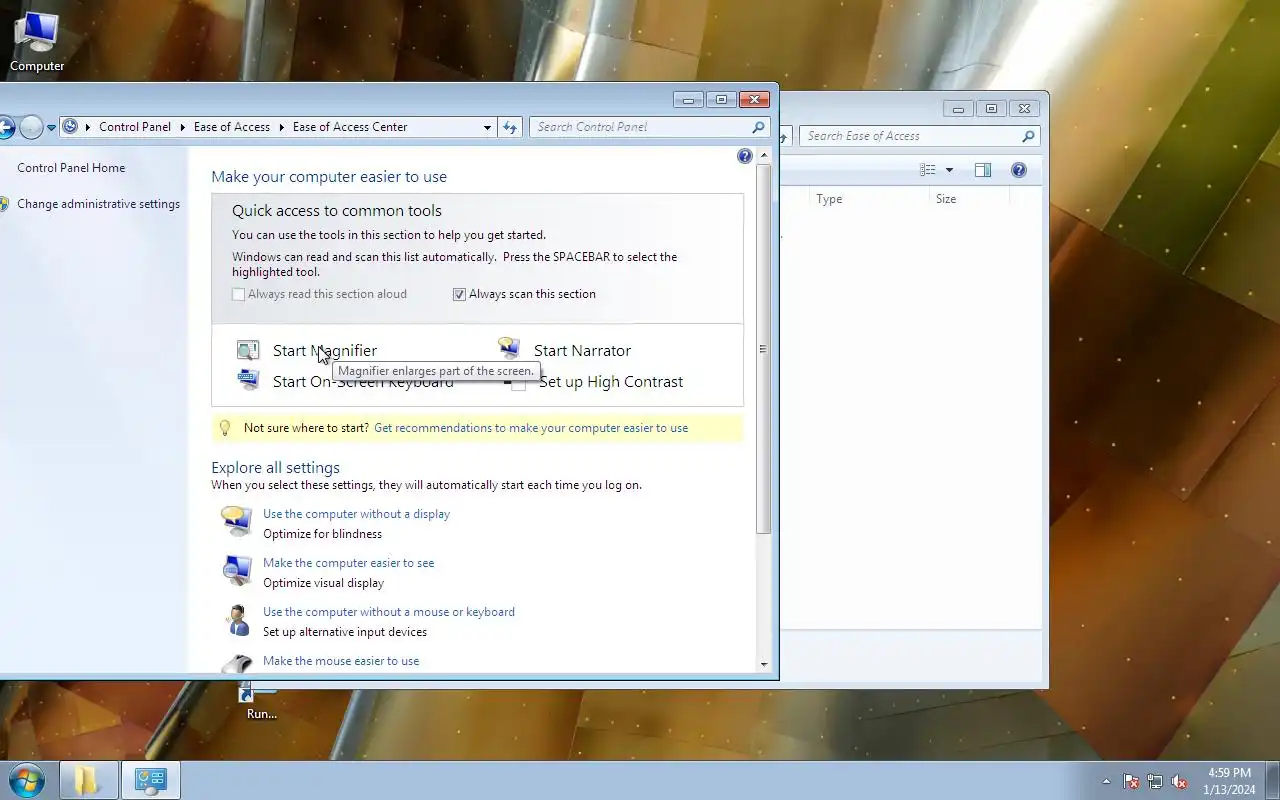Expand the address bar history dropdown

[x=487, y=127]
